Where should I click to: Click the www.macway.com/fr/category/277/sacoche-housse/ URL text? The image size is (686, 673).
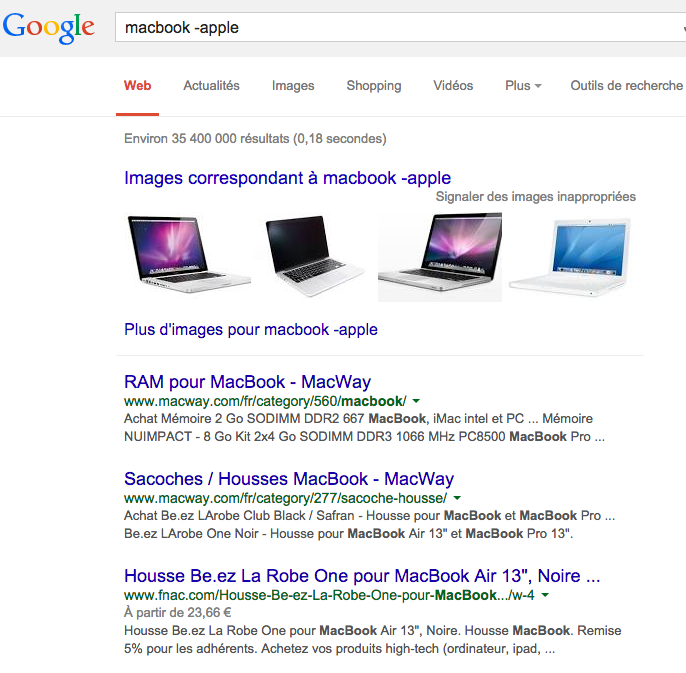click(x=286, y=498)
